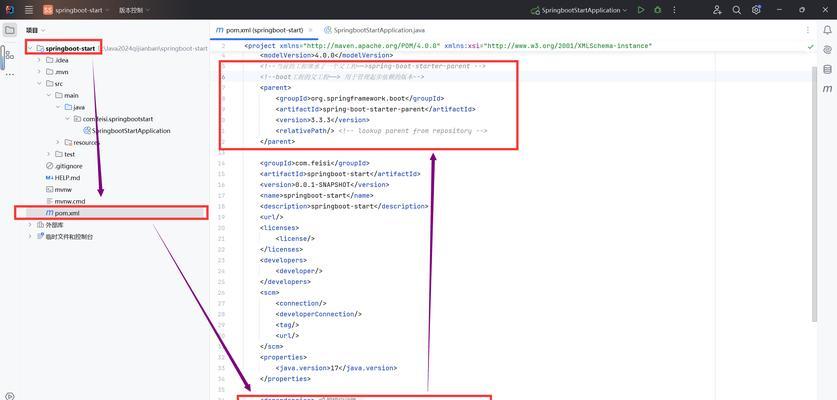Screen dimensions: 837x400
Task: Open more run actions menu
Action: [674, 10]
